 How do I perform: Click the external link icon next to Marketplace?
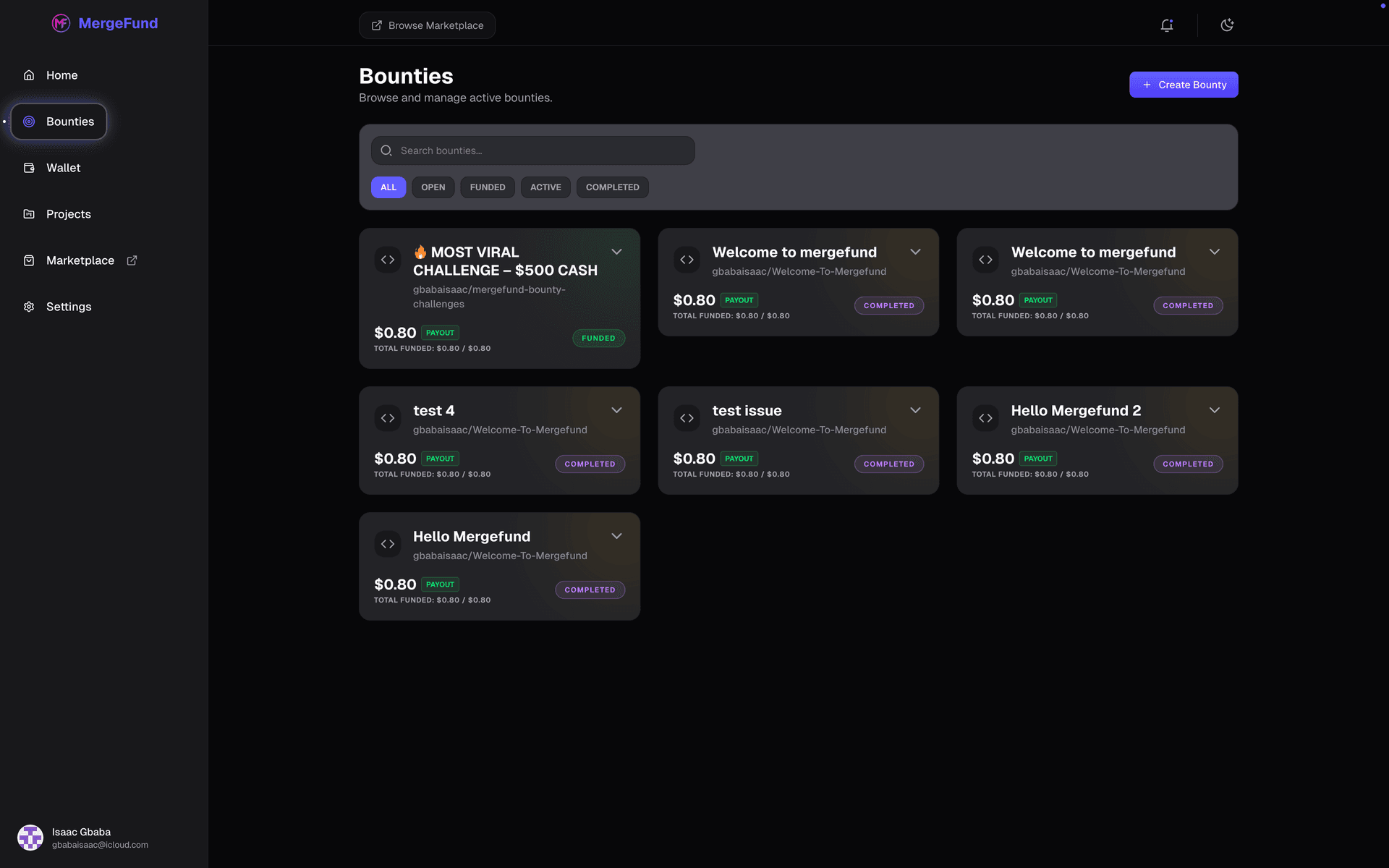pyautogui.click(x=132, y=260)
